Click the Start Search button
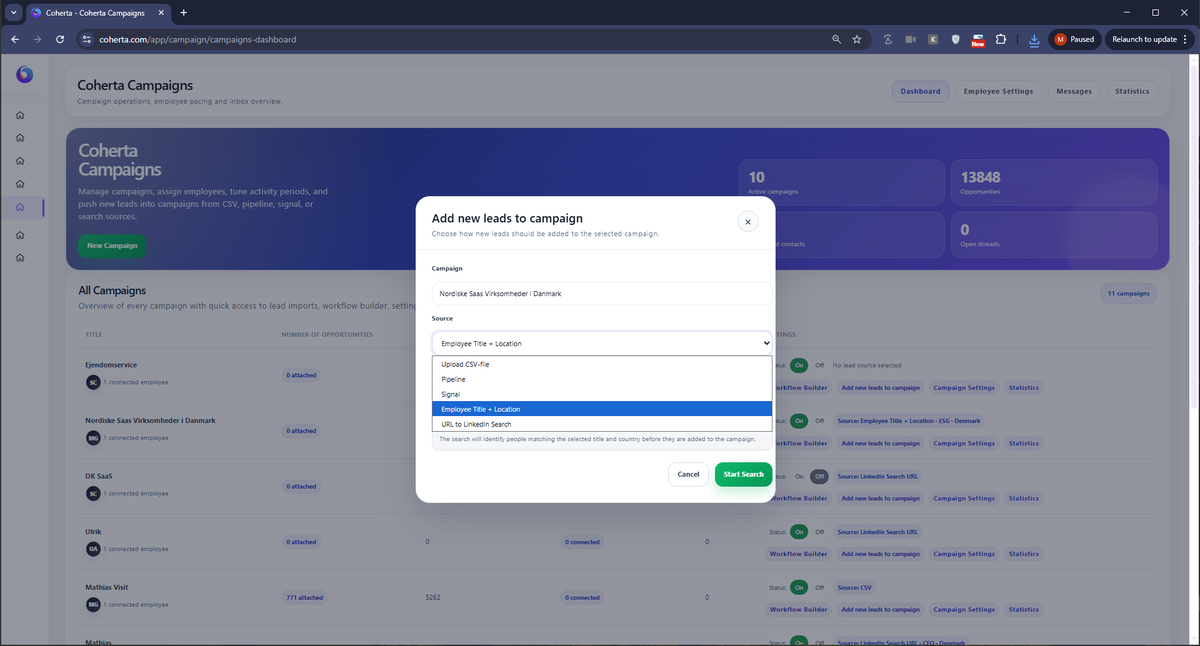Image resolution: width=1200 pixels, height=646 pixels. (743, 474)
